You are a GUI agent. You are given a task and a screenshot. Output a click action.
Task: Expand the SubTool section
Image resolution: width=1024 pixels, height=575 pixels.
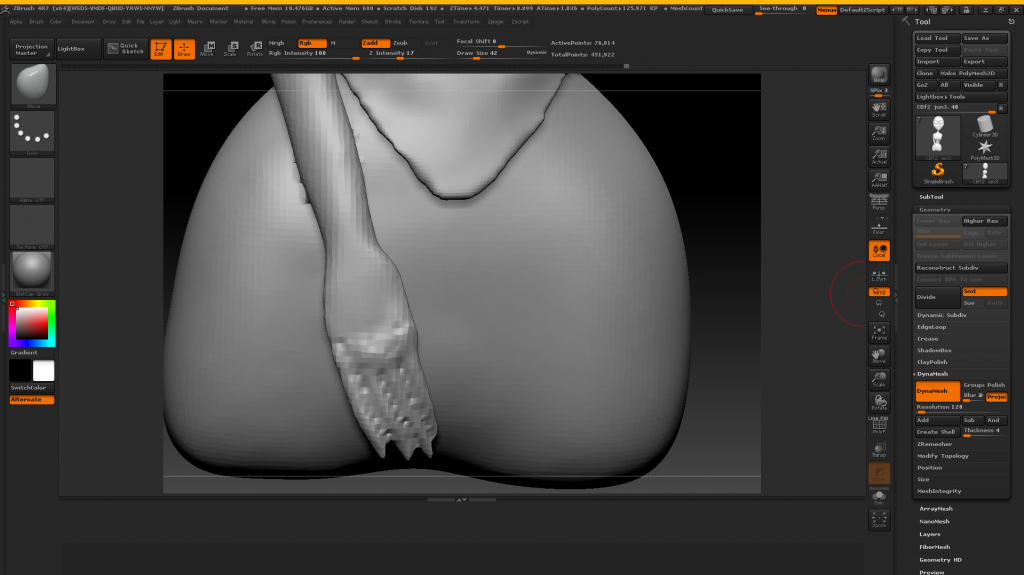coord(931,197)
